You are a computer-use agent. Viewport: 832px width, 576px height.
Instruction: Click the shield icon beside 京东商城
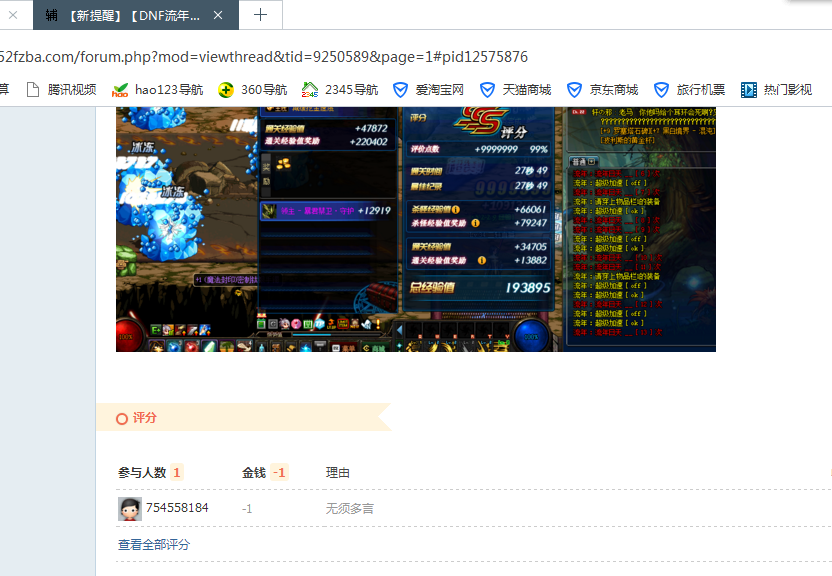(574, 90)
